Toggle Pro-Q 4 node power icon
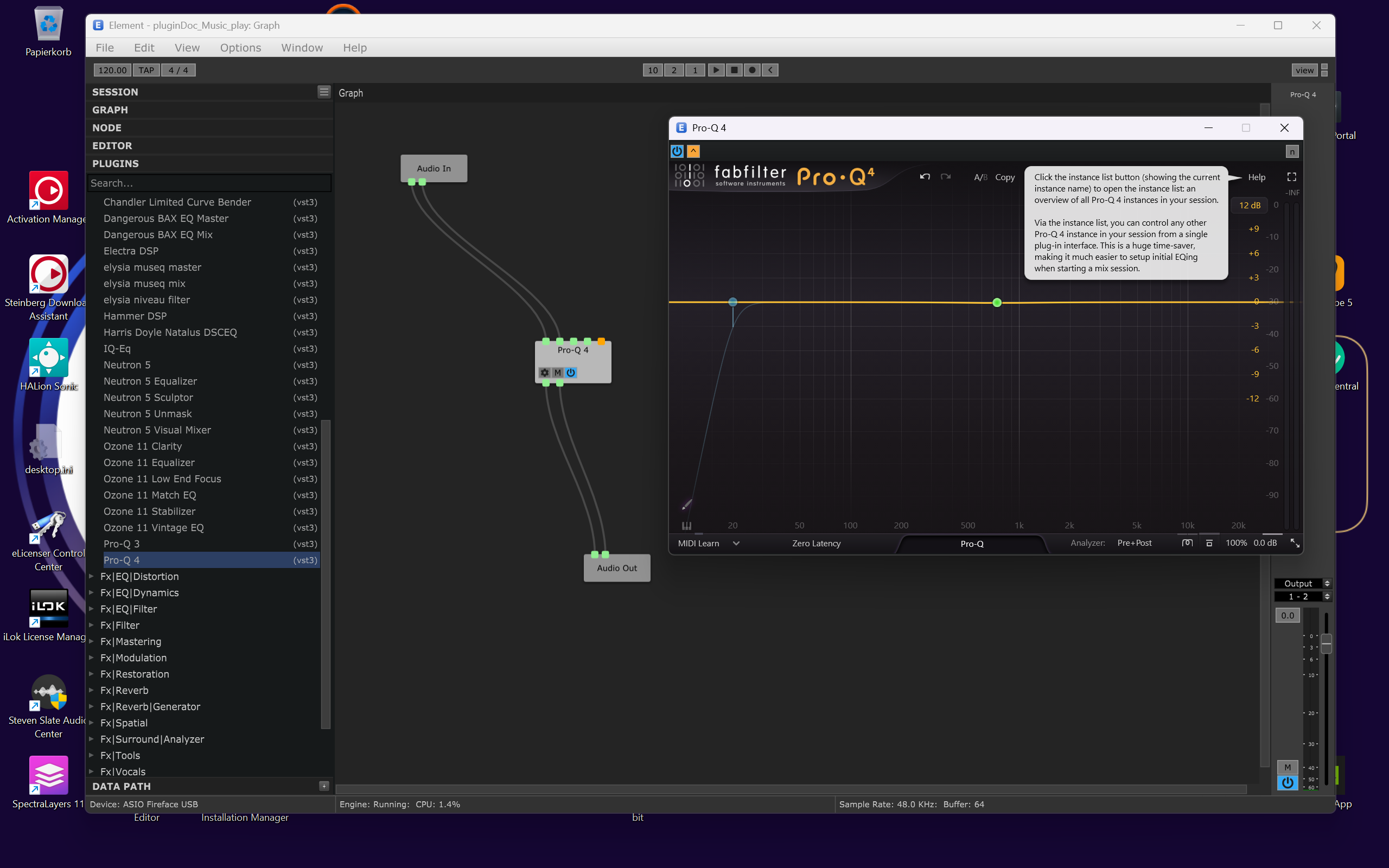This screenshot has height=868, width=1389. [571, 373]
